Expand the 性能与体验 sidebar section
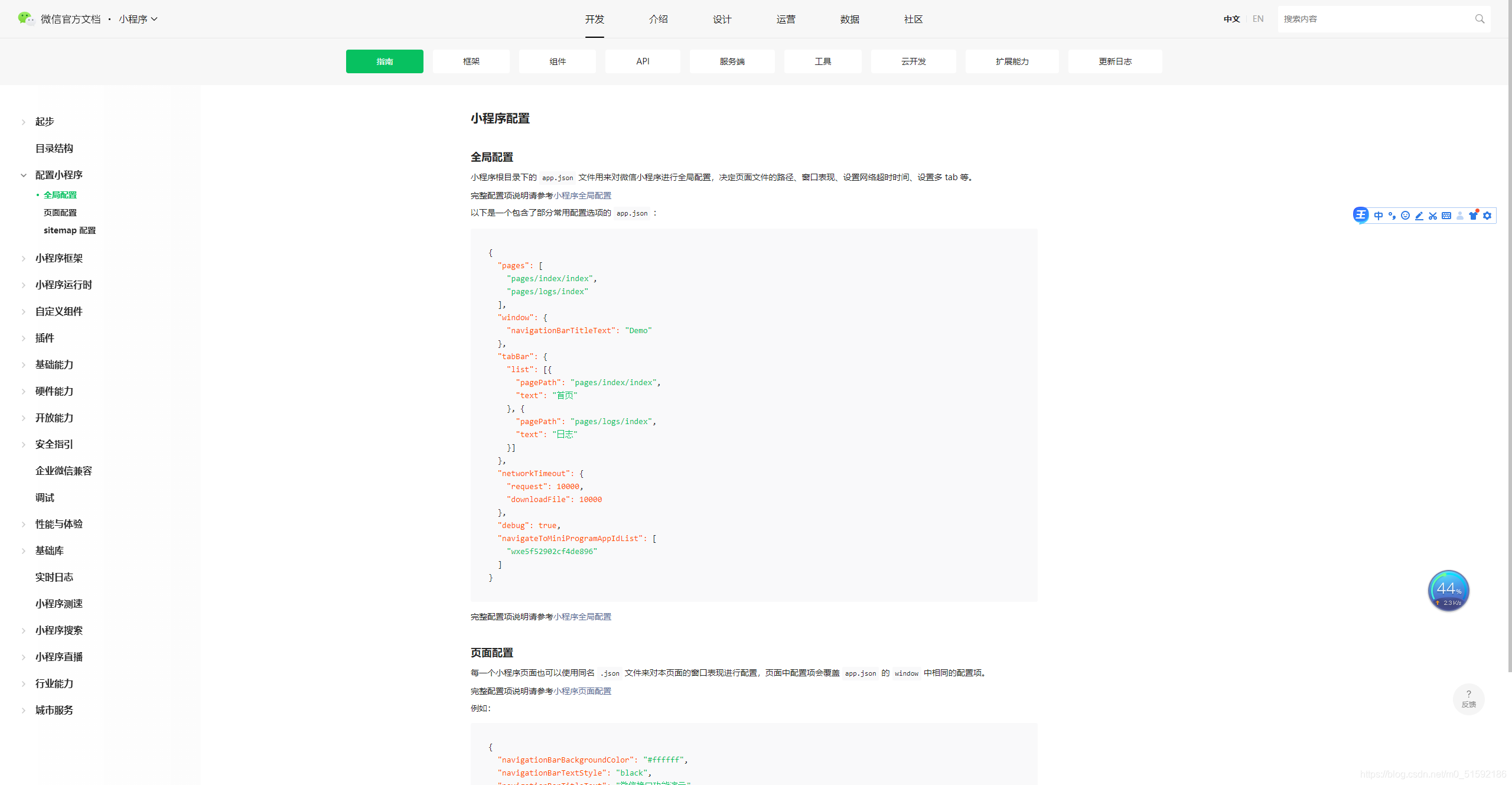This screenshot has width=1512, height=785. (x=24, y=524)
